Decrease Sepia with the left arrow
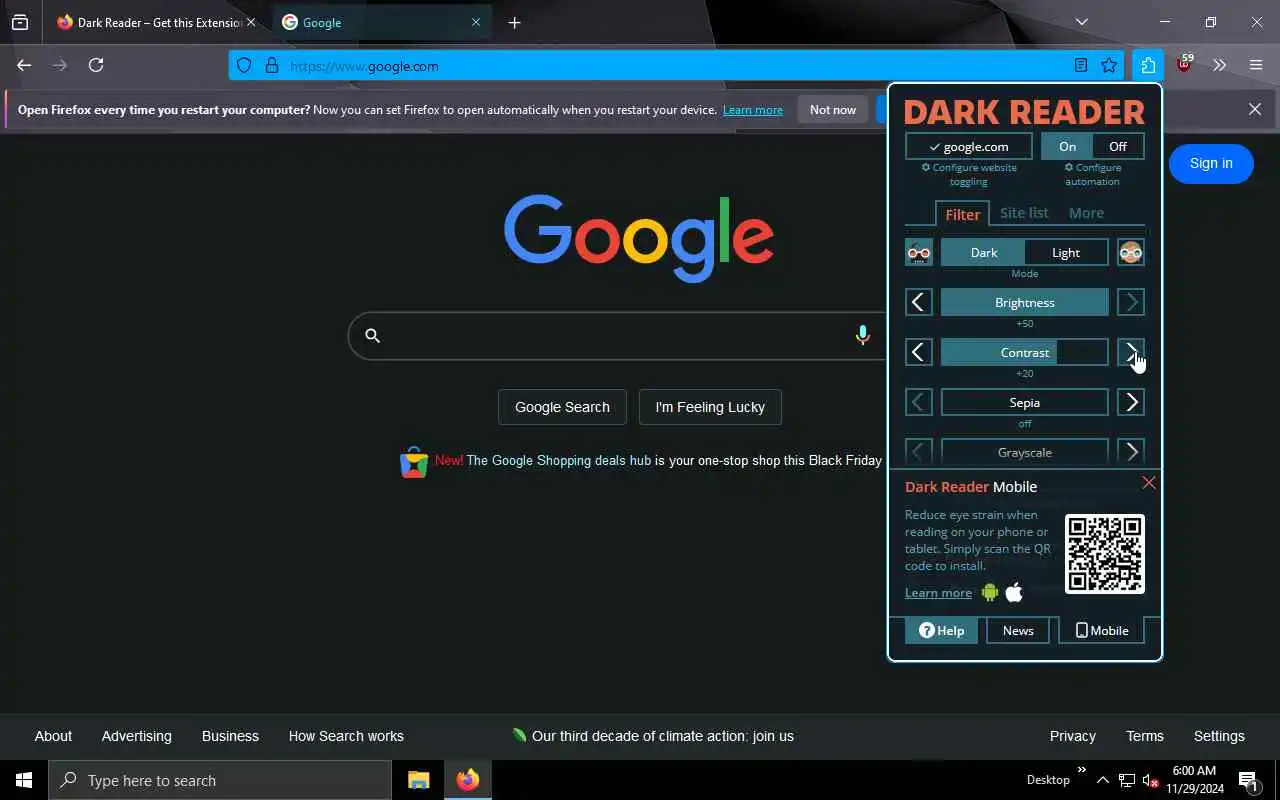 tap(918, 402)
